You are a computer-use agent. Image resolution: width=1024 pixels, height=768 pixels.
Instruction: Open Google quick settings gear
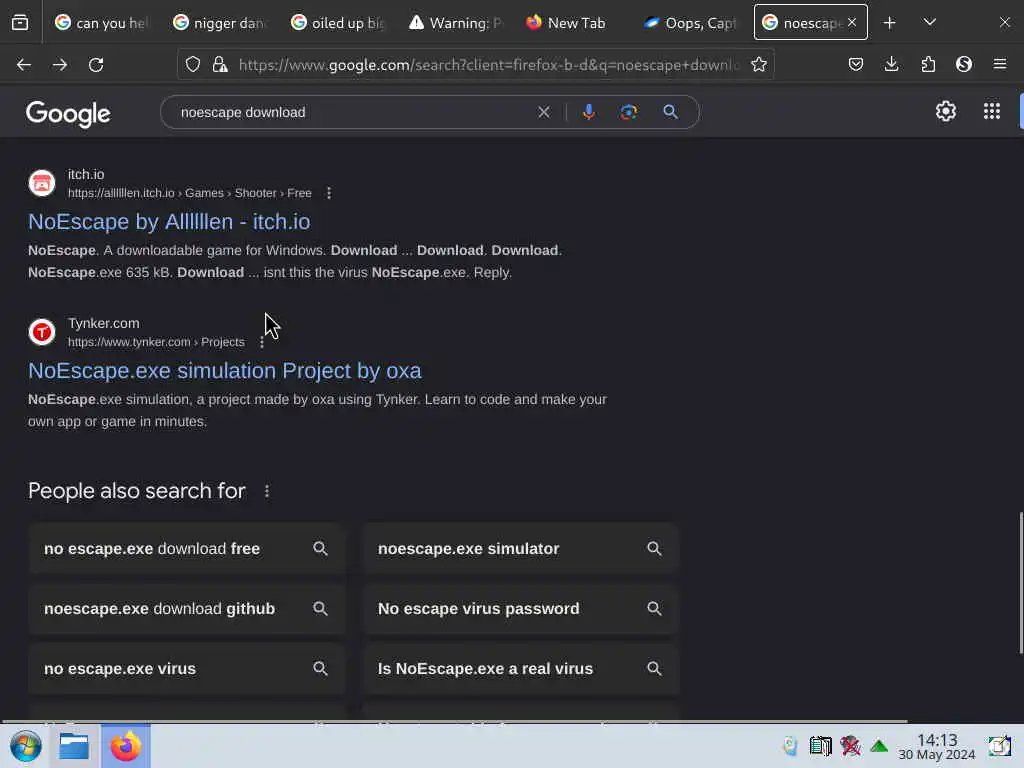946,112
